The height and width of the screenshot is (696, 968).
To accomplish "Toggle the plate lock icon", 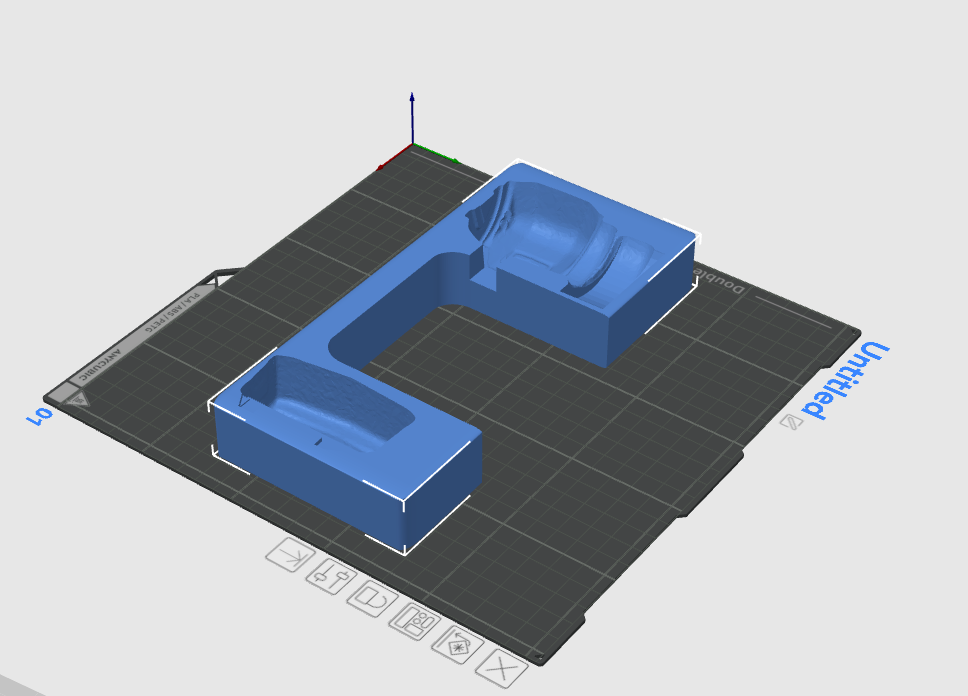I will click(372, 598).
